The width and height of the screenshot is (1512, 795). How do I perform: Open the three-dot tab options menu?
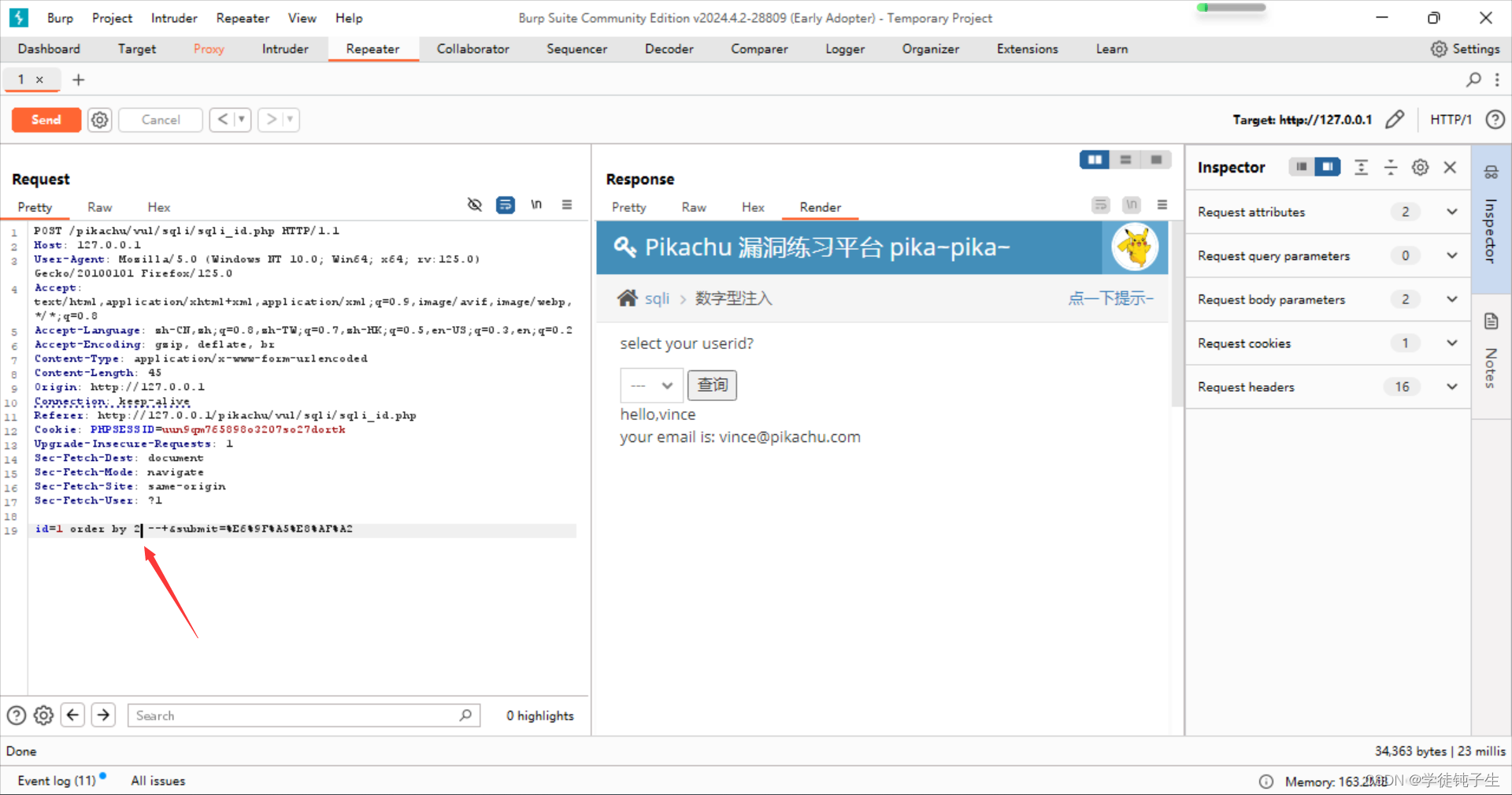(x=1497, y=80)
